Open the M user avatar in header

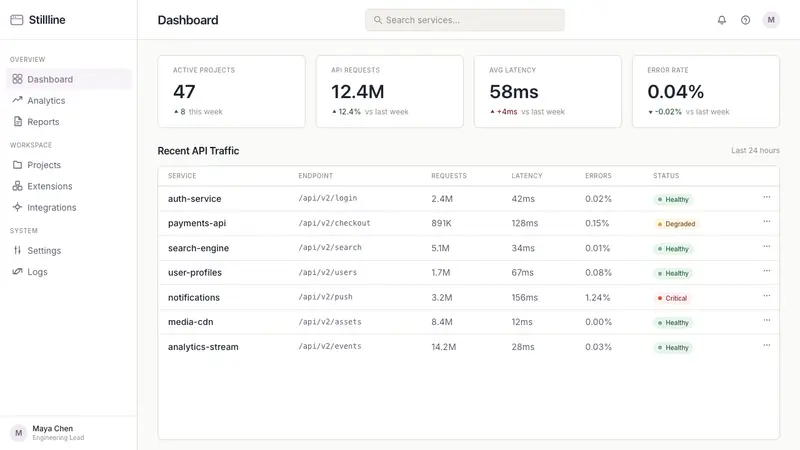[x=771, y=20]
